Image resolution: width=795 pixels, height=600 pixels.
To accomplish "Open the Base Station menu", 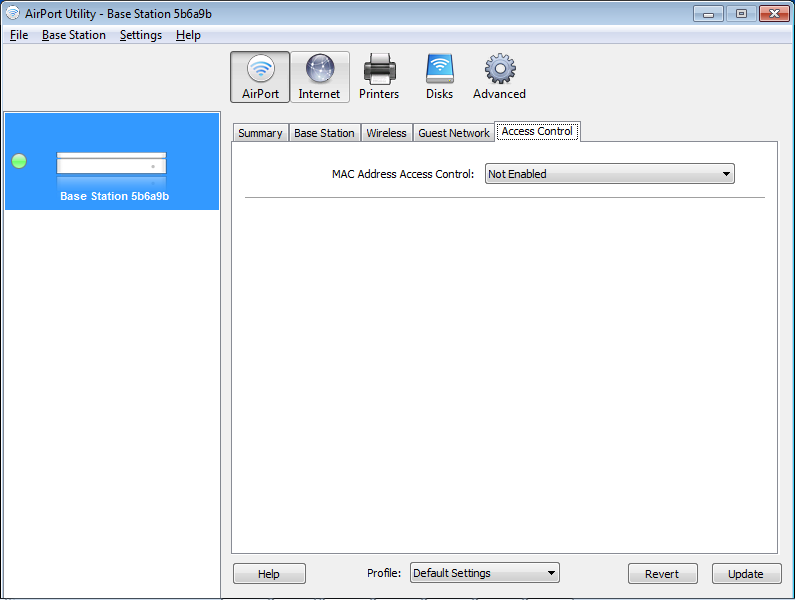I will tap(74, 35).
